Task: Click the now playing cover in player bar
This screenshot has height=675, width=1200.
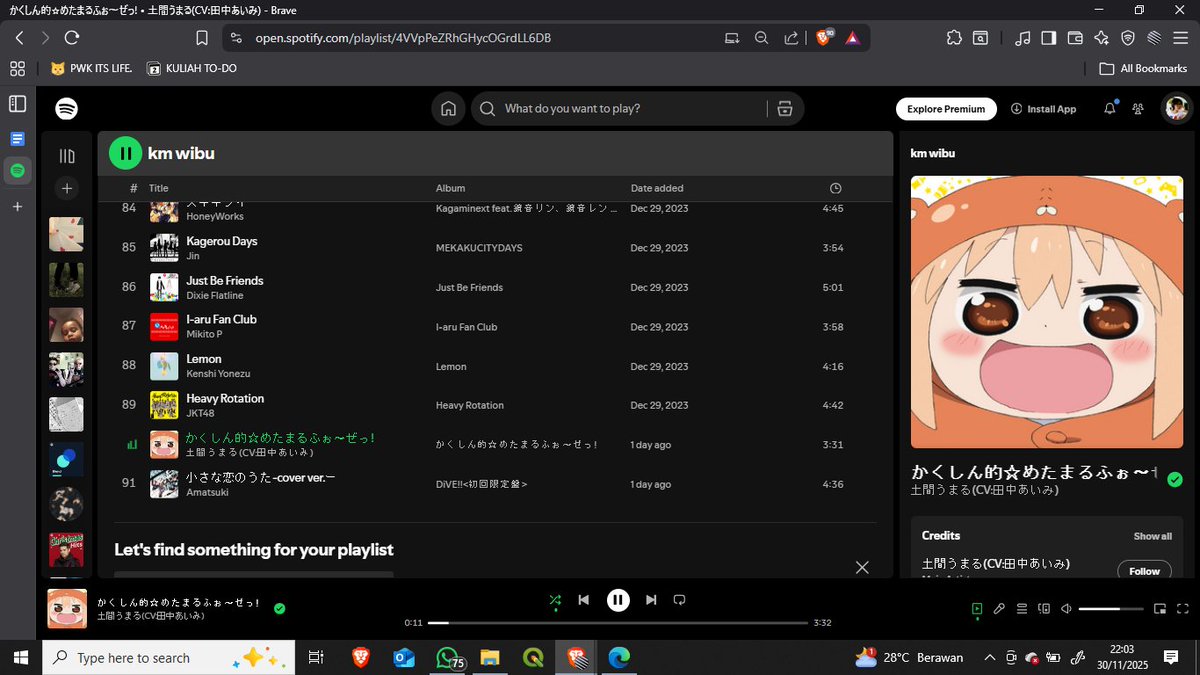Action: [67, 608]
